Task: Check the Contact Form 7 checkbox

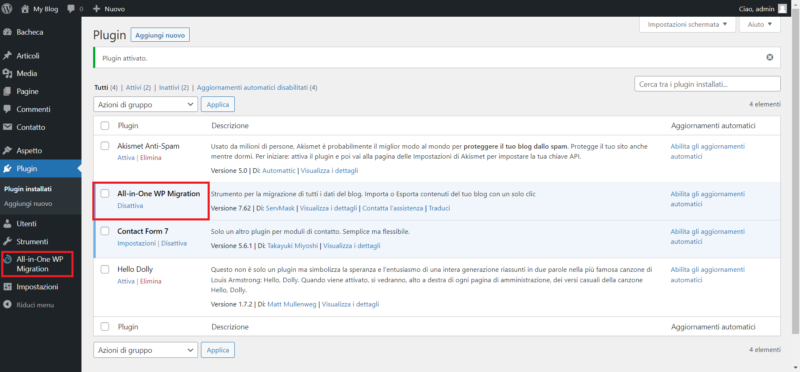Action: (105, 231)
